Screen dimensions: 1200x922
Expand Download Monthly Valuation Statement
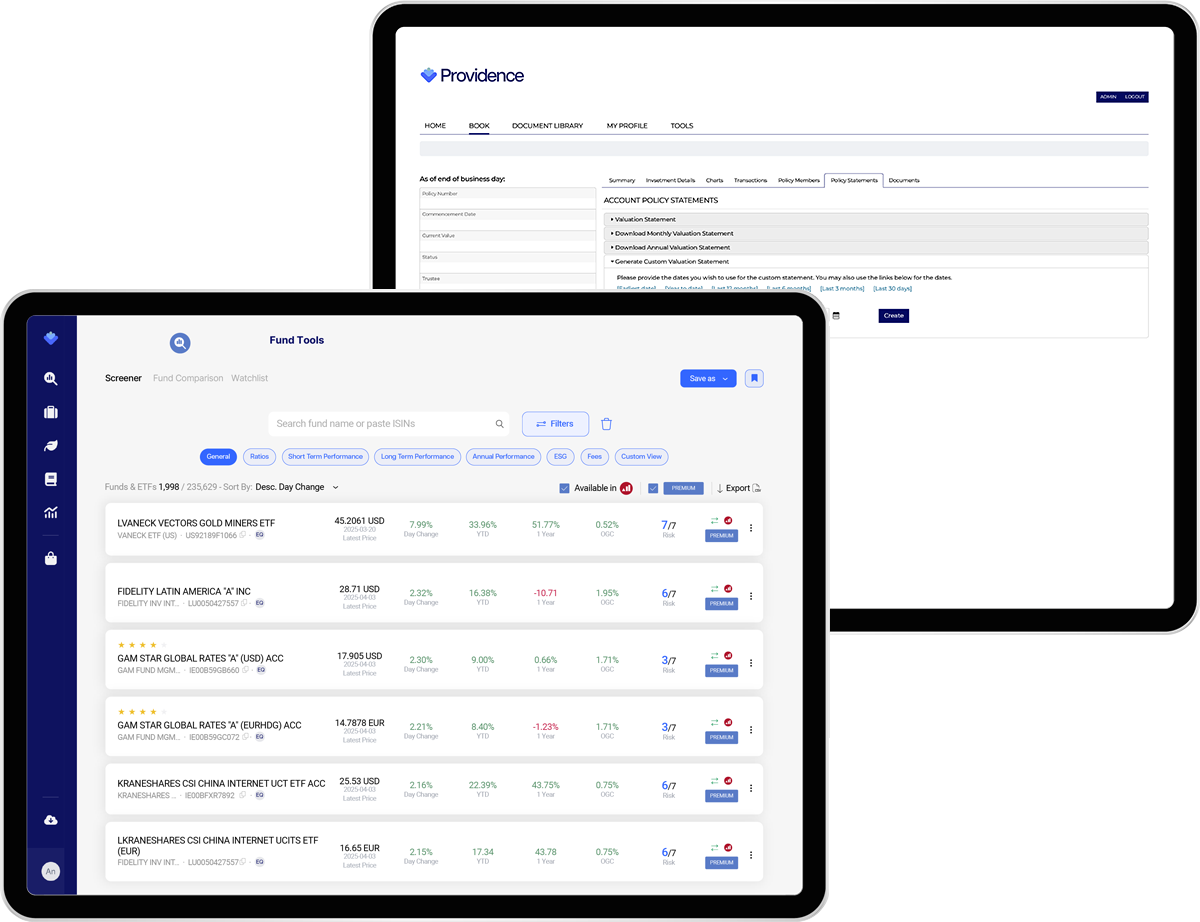coord(876,233)
